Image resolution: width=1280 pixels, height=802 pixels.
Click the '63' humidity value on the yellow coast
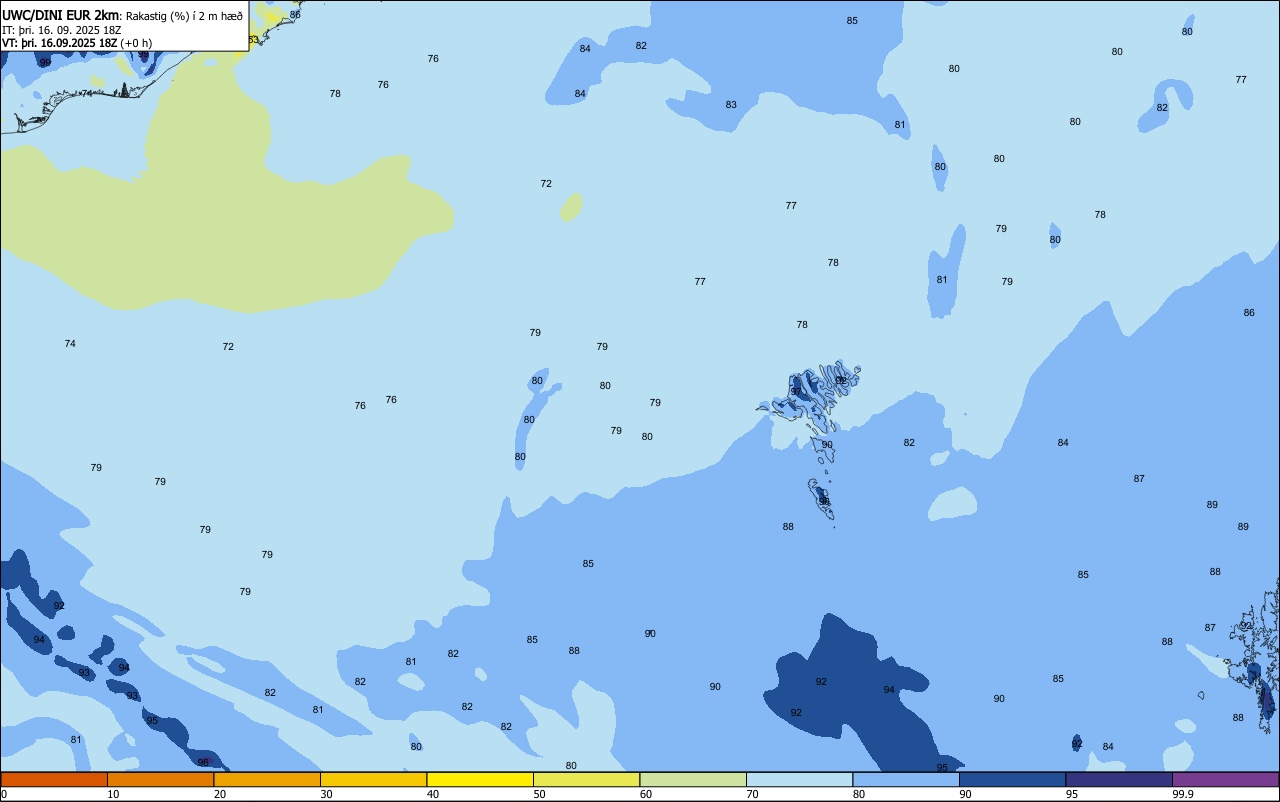click(252, 40)
